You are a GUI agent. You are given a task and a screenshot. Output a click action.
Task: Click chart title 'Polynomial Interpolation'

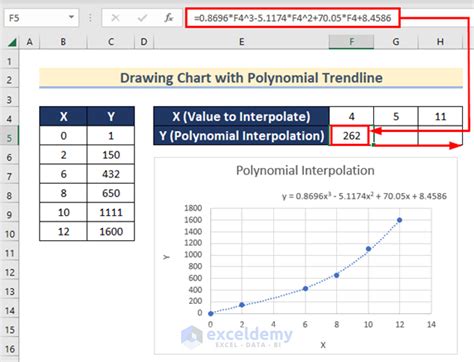coord(305,170)
